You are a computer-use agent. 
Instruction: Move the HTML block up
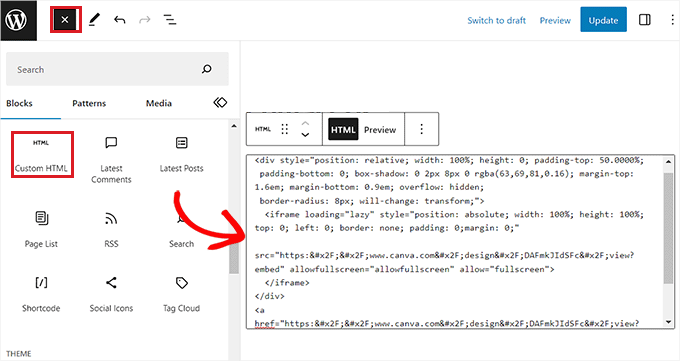pos(305,123)
